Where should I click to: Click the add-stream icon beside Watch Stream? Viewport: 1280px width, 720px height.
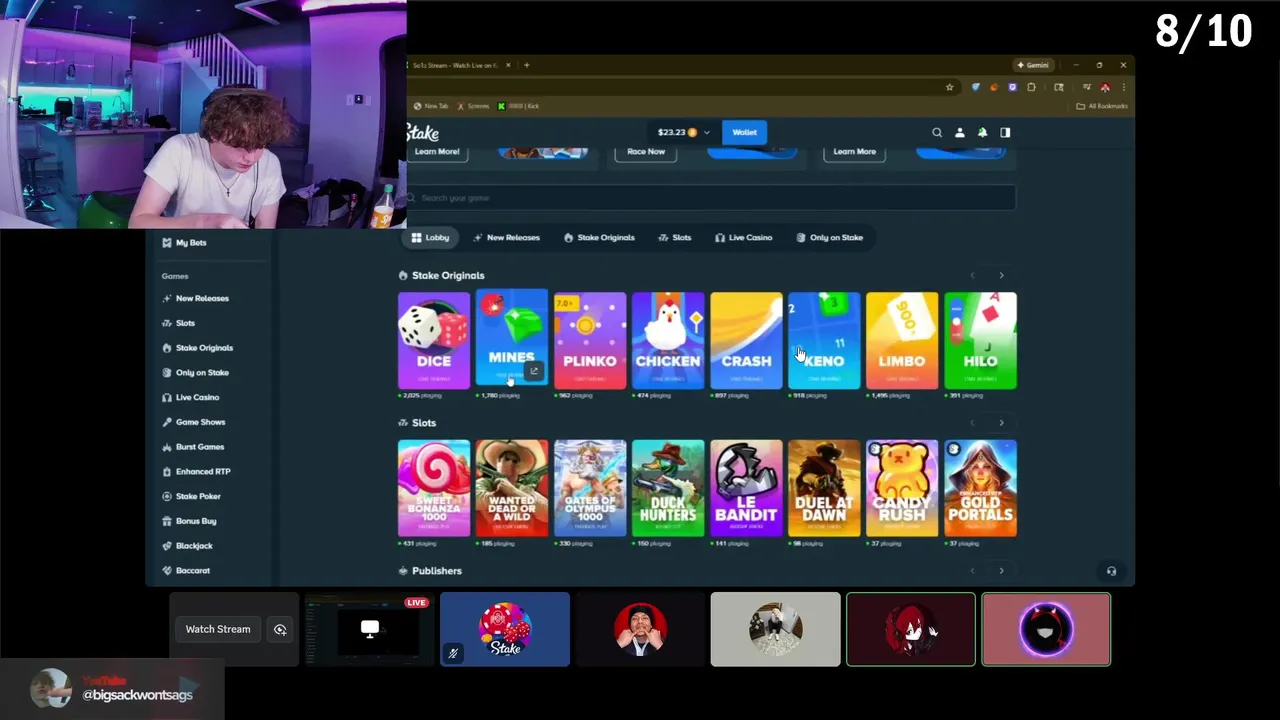(280, 629)
